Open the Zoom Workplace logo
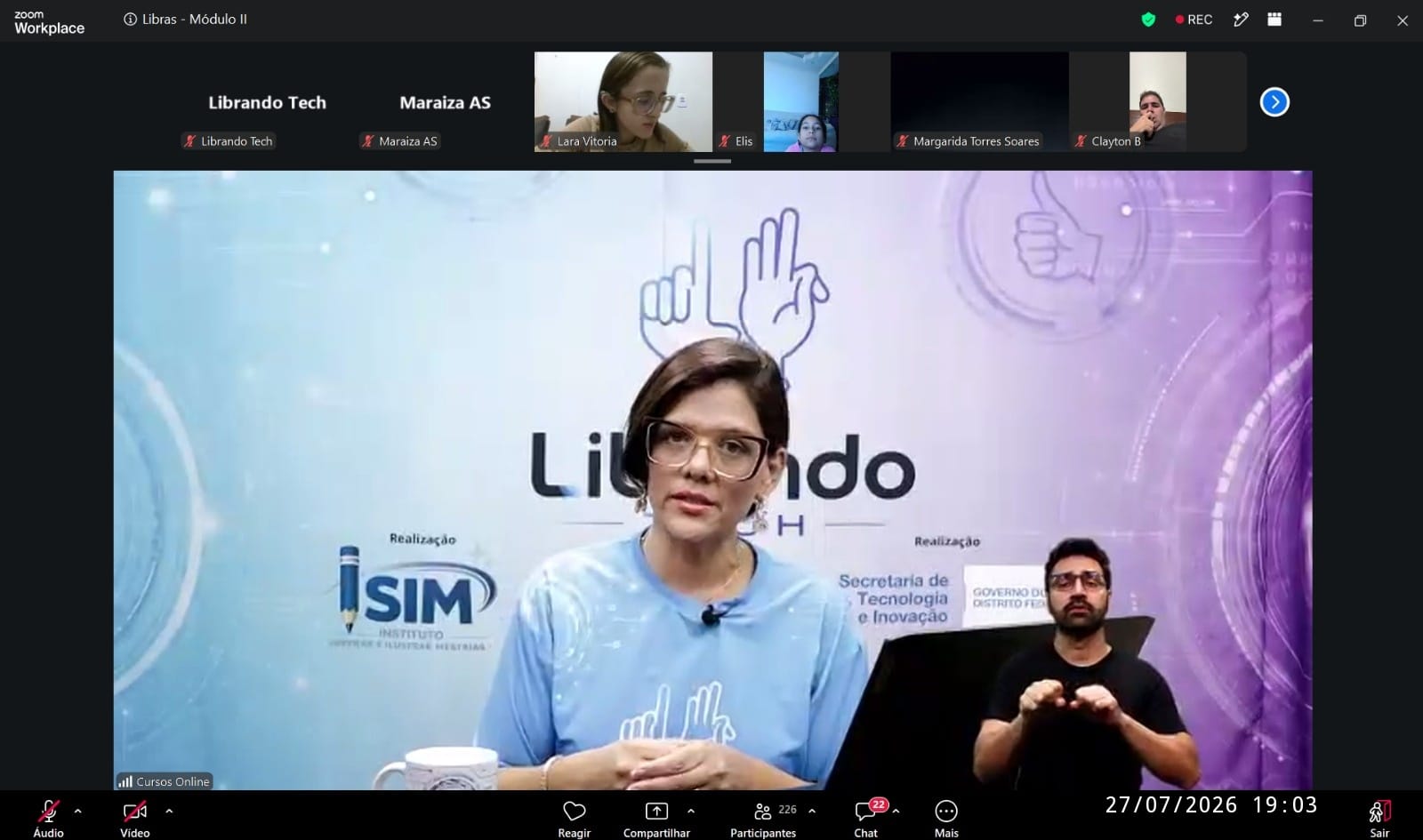The width and height of the screenshot is (1423, 840). (x=49, y=21)
